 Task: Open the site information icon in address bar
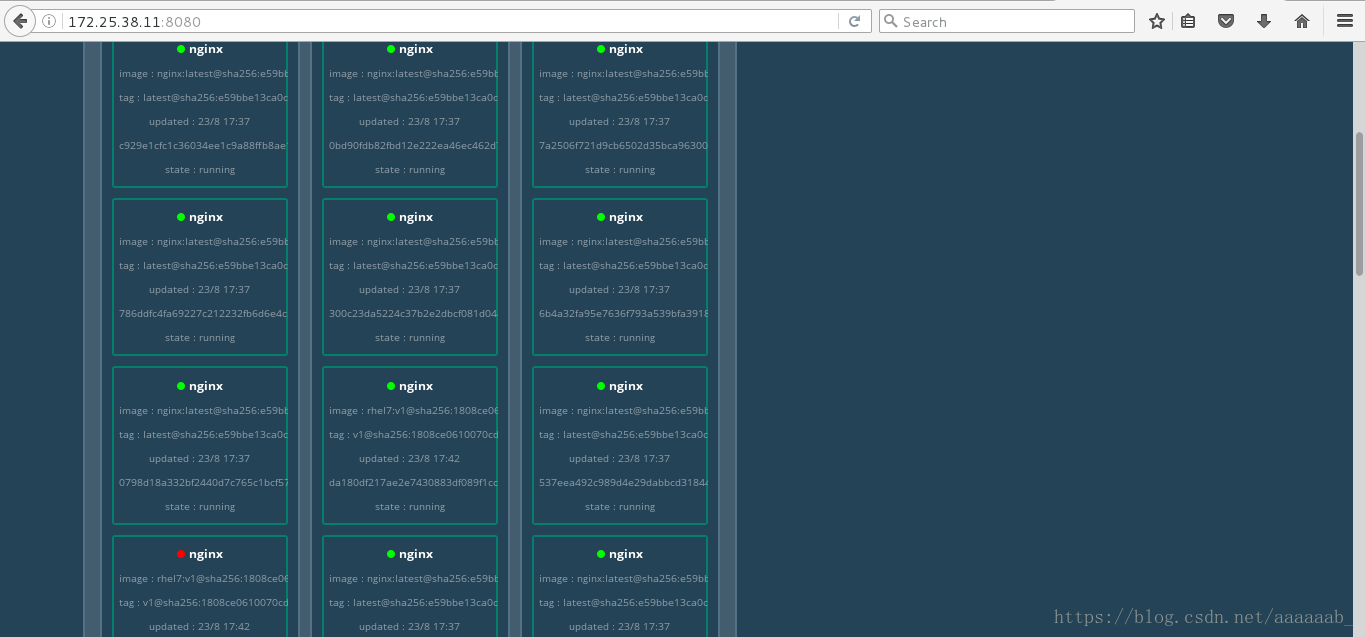pos(48,21)
